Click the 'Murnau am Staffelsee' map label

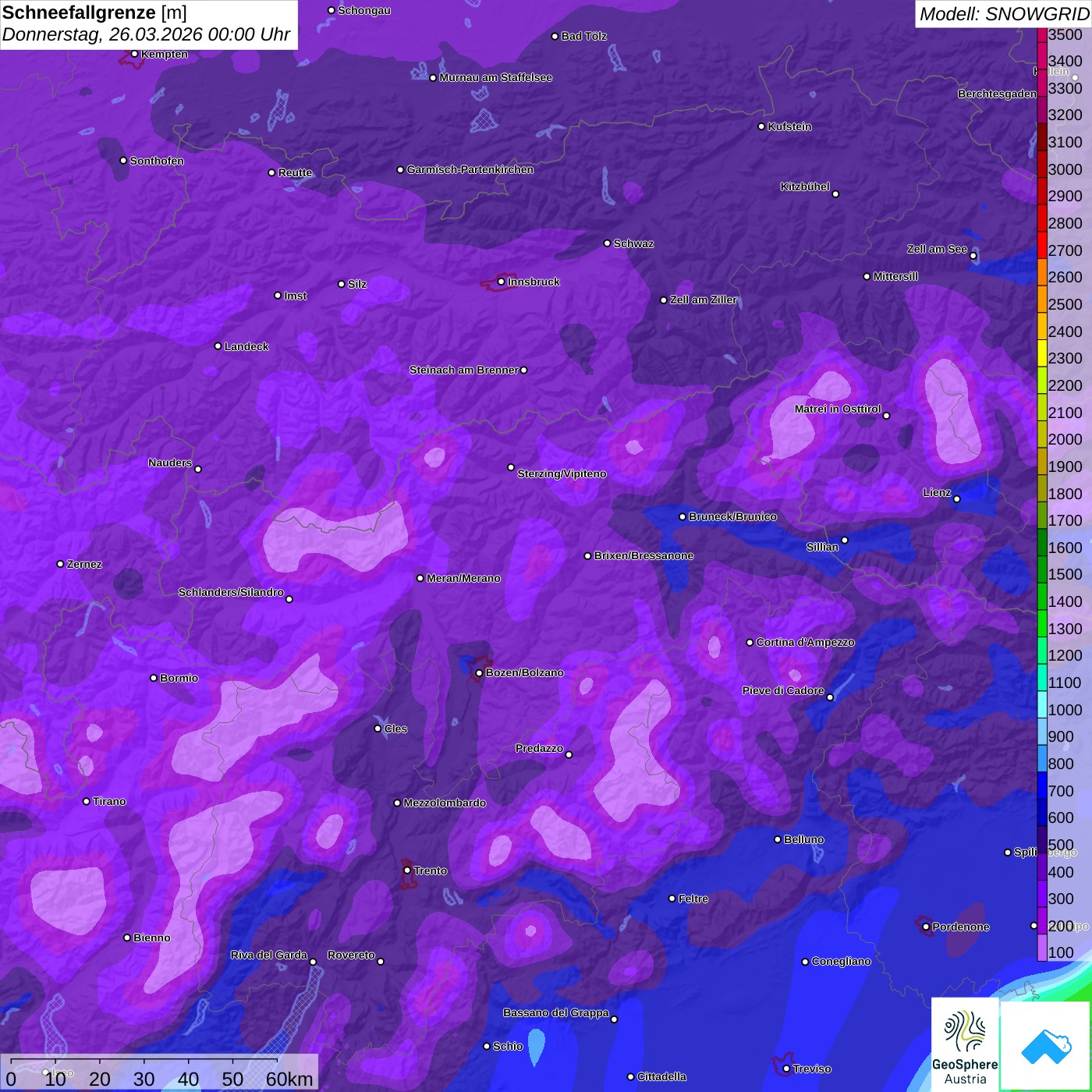tap(495, 77)
